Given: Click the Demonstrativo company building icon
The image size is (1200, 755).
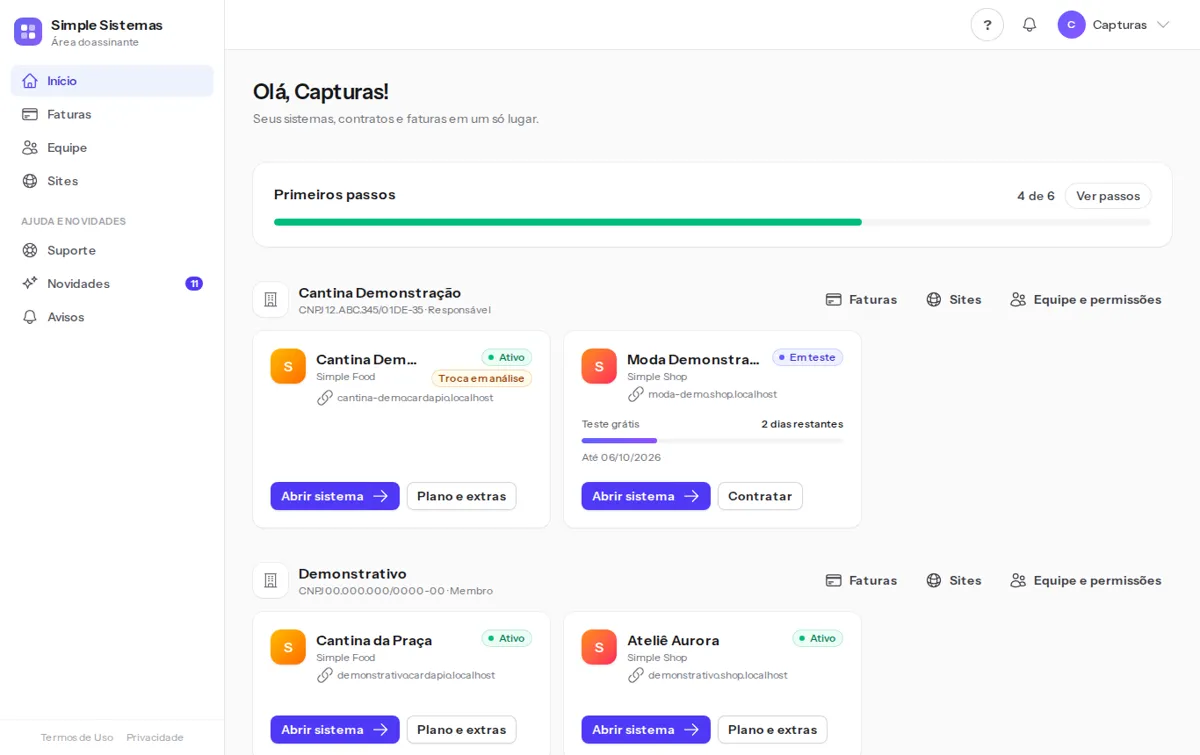Looking at the screenshot, I should click(271, 581).
